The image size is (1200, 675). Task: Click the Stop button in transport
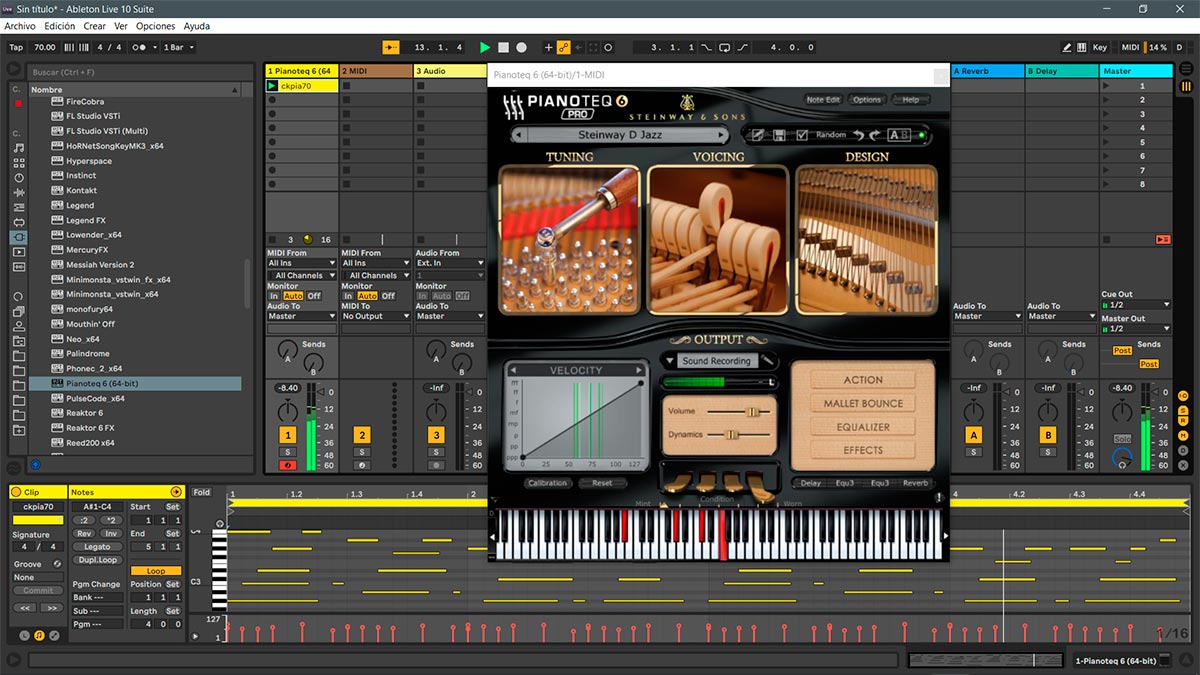[503, 47]
